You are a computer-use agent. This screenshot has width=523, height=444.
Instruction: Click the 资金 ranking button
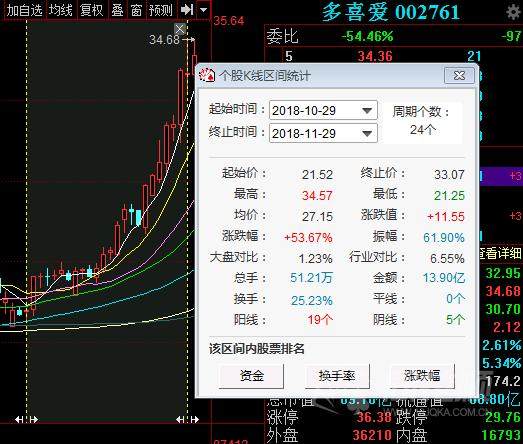coord(251,376)
